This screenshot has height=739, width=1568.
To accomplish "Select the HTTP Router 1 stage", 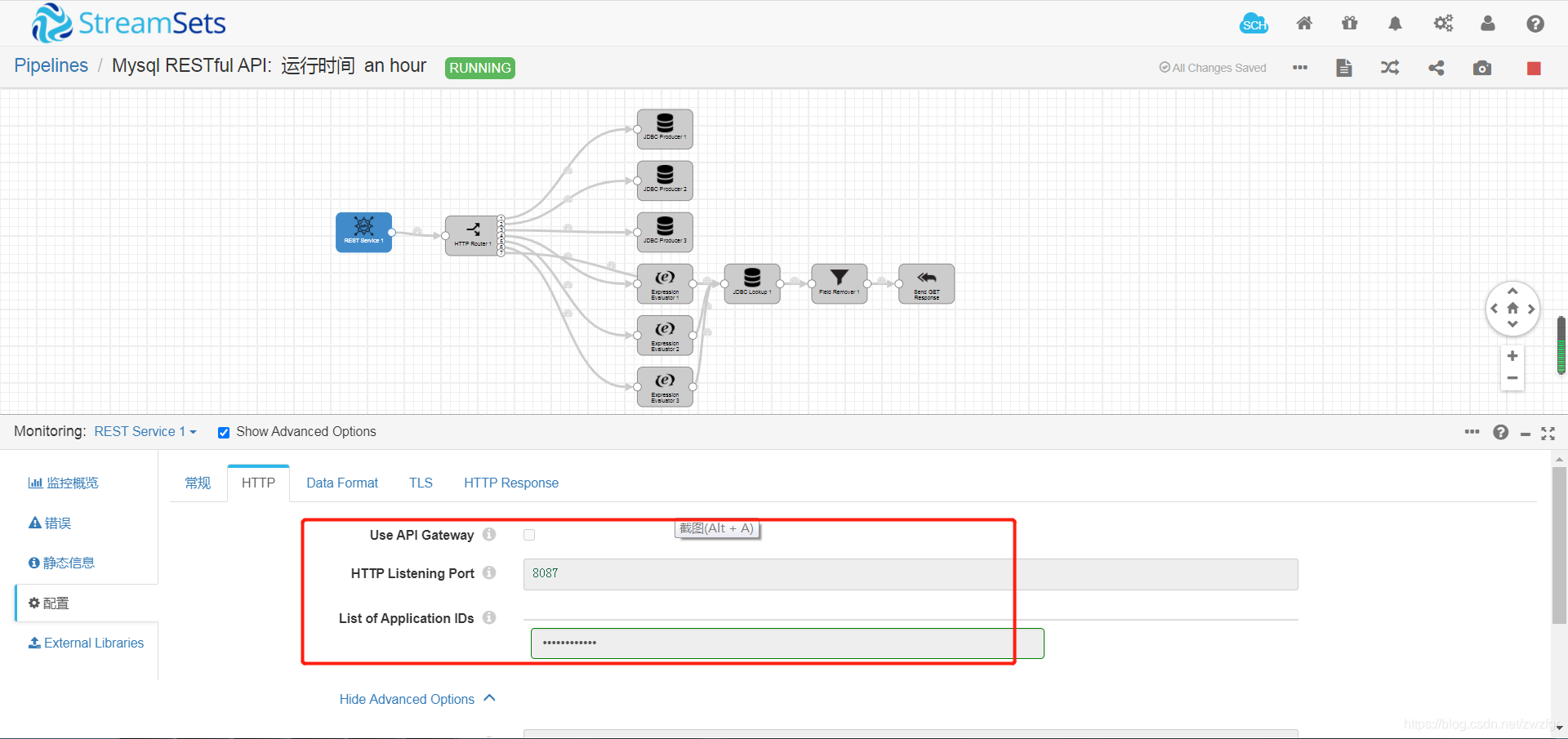I will coord(473,235).
